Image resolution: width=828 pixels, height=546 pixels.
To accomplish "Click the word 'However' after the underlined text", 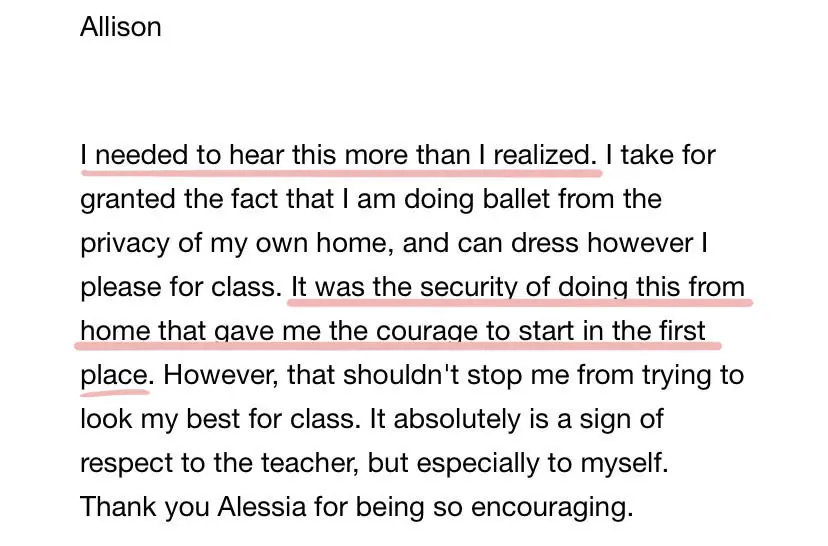I will [x=220, y=375].
